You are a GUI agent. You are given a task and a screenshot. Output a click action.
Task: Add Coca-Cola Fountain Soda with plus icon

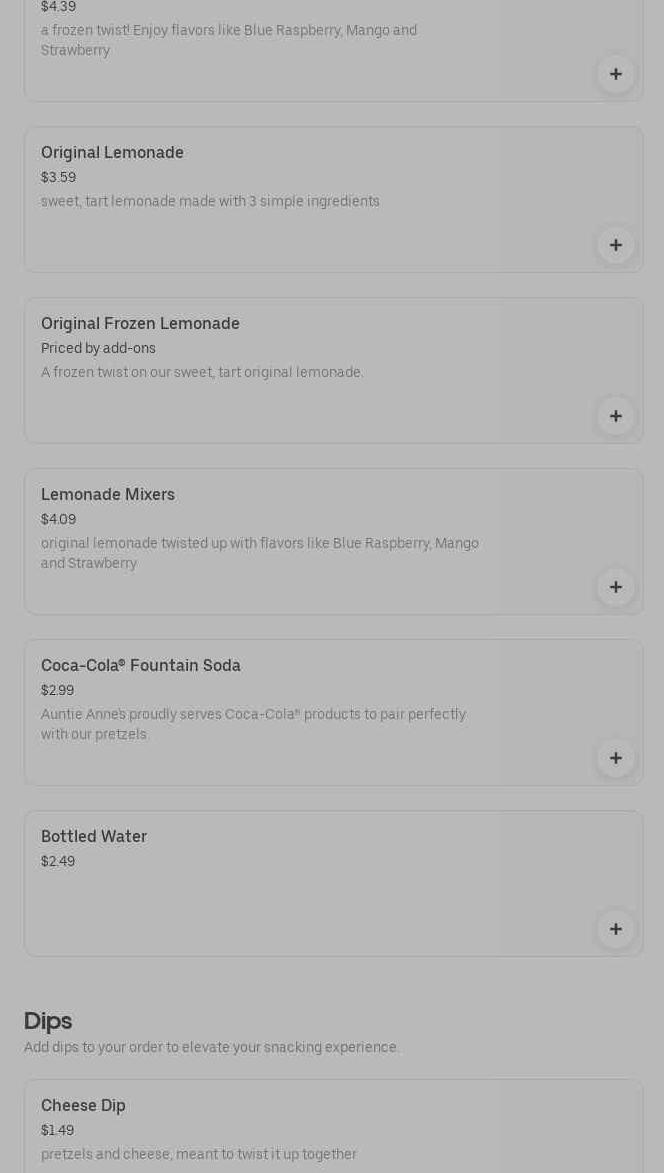(x=616, y=758)
